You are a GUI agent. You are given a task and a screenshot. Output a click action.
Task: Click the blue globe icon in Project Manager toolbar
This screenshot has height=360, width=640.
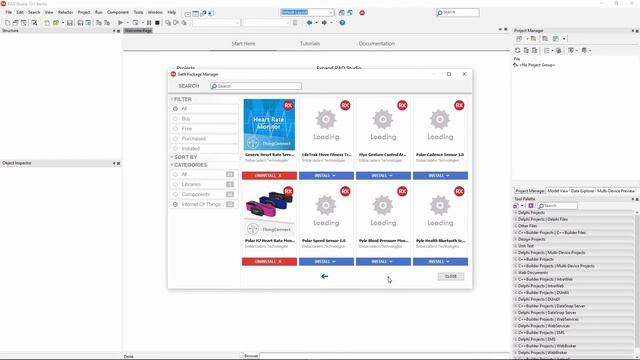559,50
